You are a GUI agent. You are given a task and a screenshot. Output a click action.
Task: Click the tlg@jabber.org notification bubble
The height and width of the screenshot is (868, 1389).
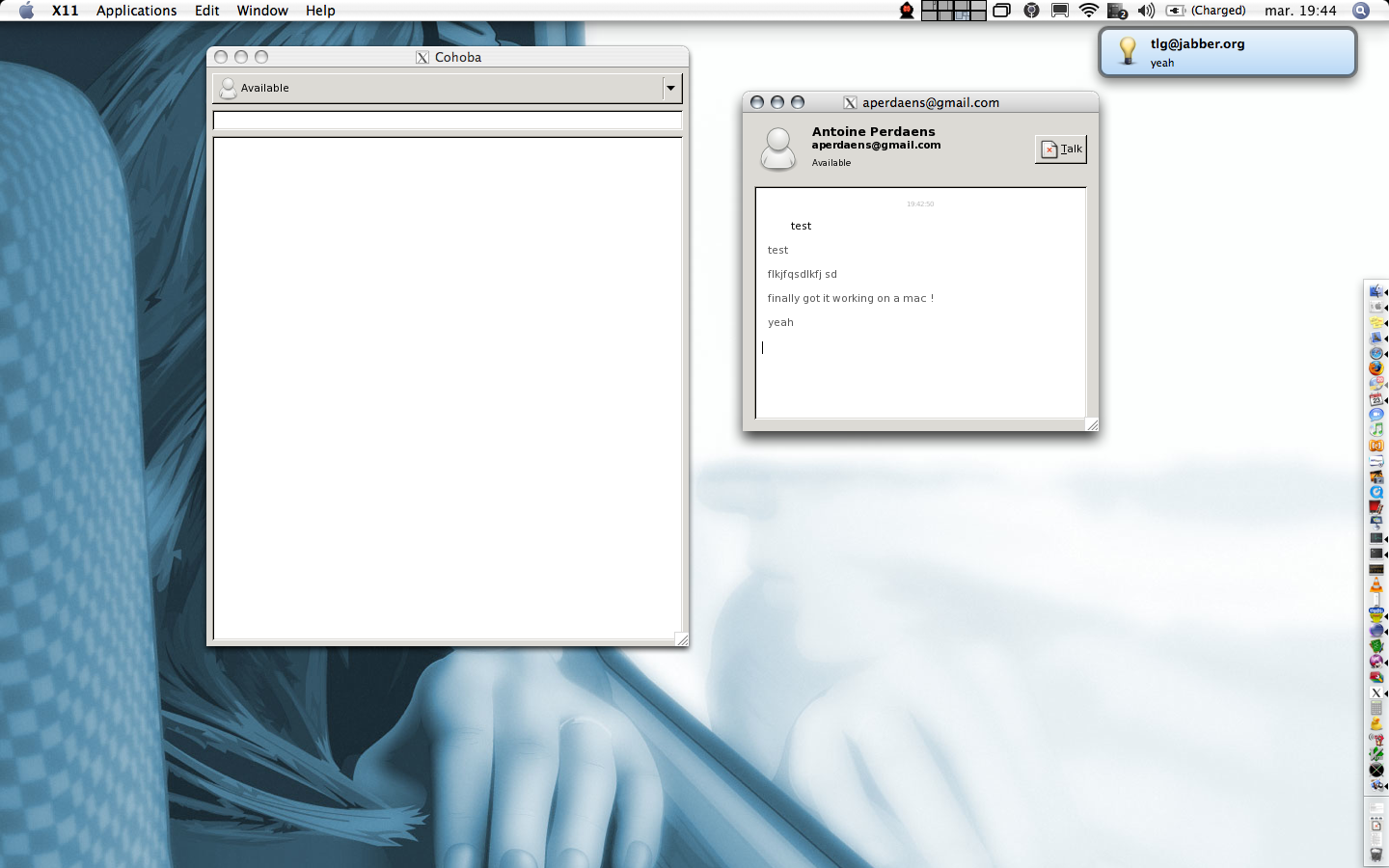1227,52
